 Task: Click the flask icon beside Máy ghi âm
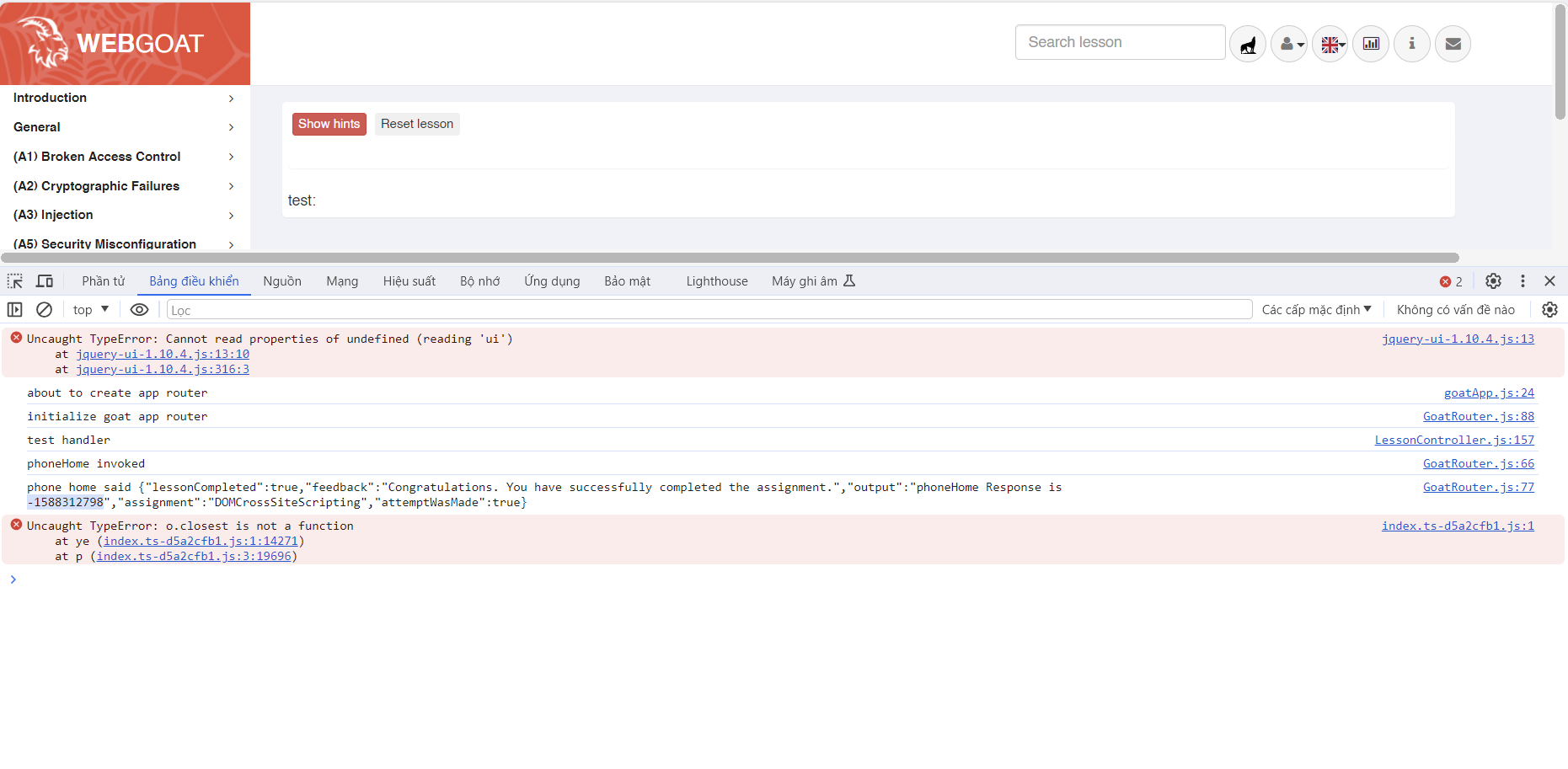click(849, 281)
